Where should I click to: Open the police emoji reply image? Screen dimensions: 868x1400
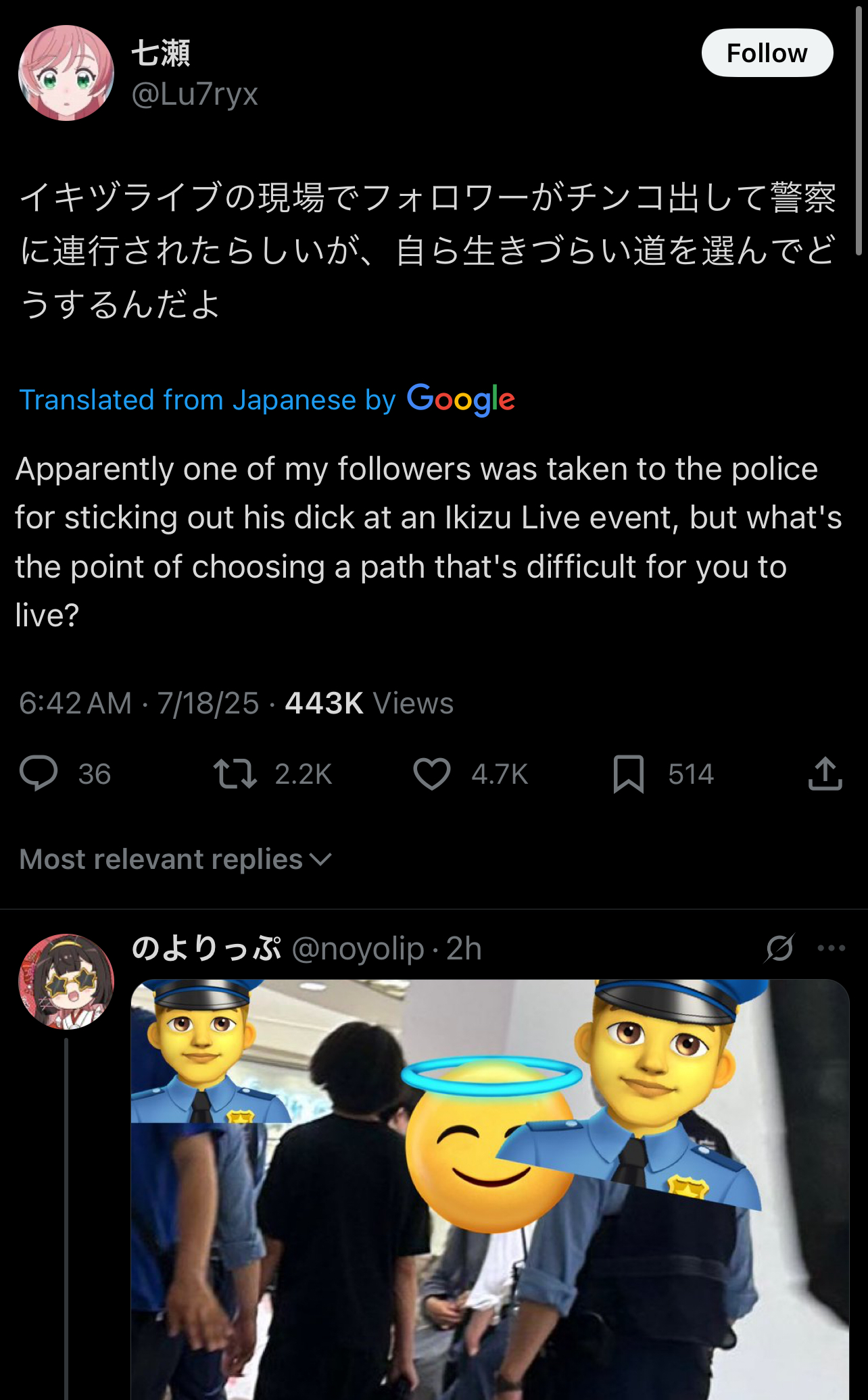pos(490,1189)
